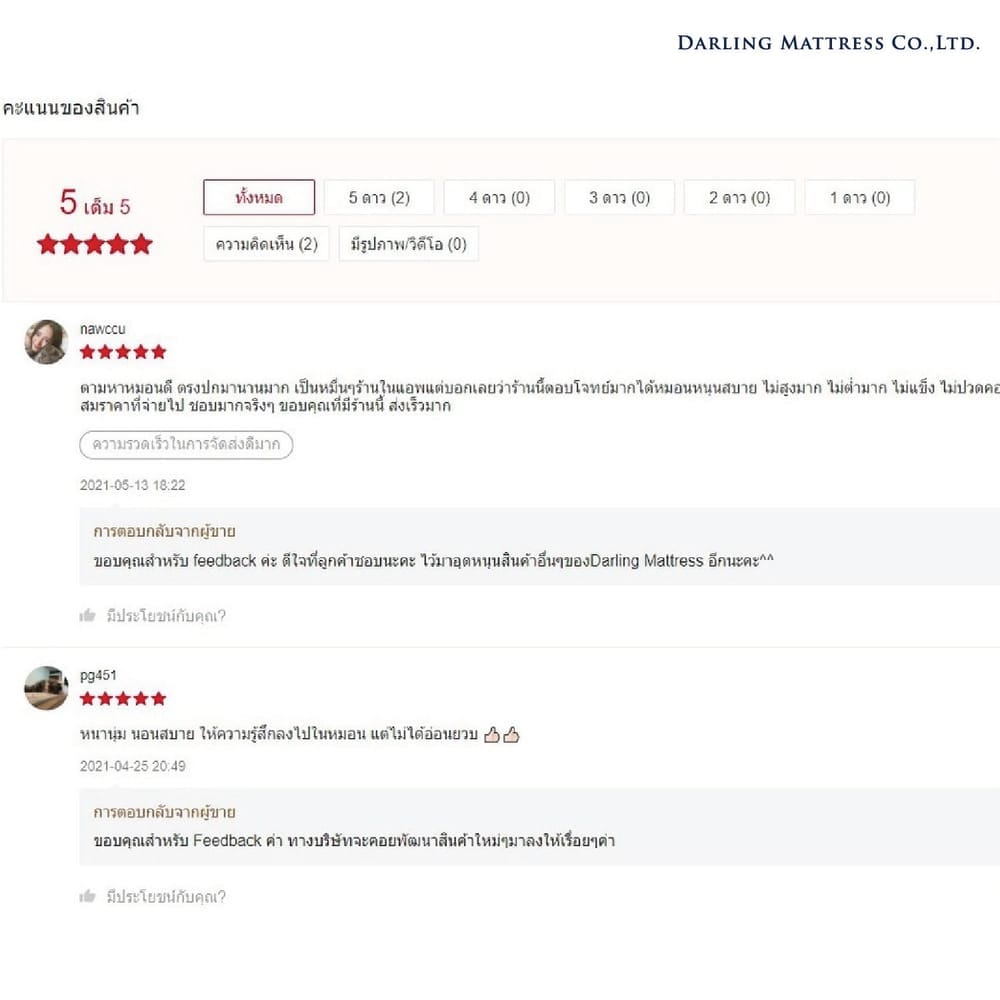Click nawccu's five-star rating
This screenshot has width=1000, height=1000.
[x=123, y=352]
